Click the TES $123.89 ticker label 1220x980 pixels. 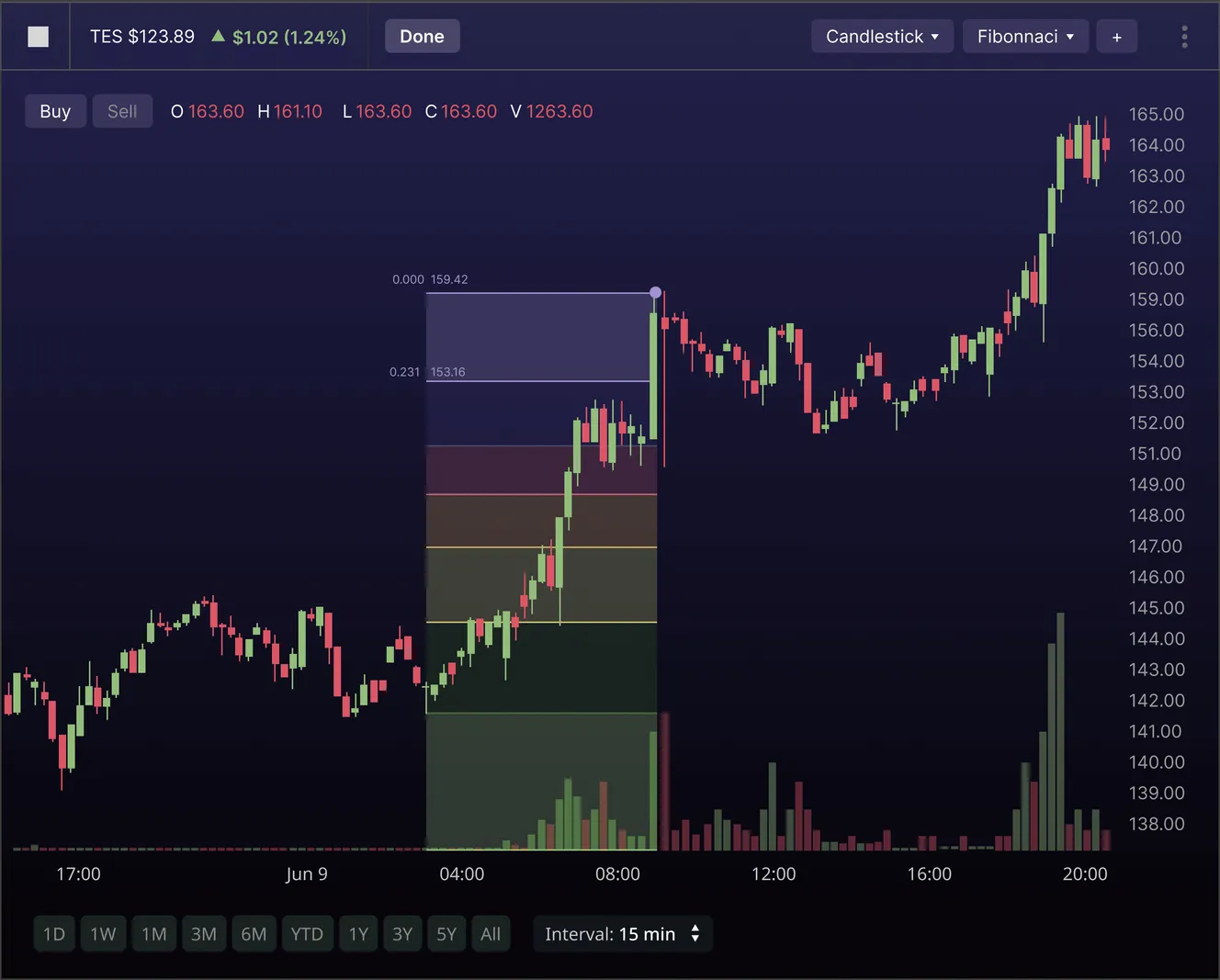point(142,37)
